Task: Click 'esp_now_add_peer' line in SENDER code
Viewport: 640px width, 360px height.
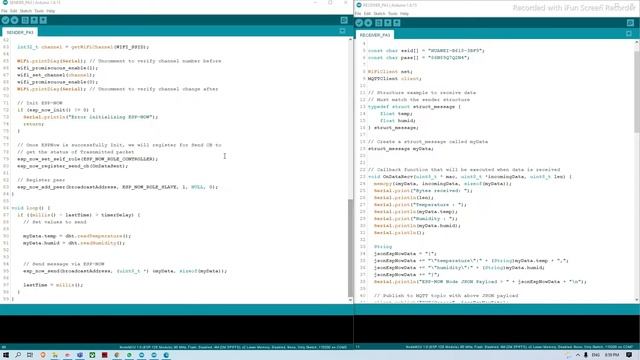Action: (x=118, y=187)
